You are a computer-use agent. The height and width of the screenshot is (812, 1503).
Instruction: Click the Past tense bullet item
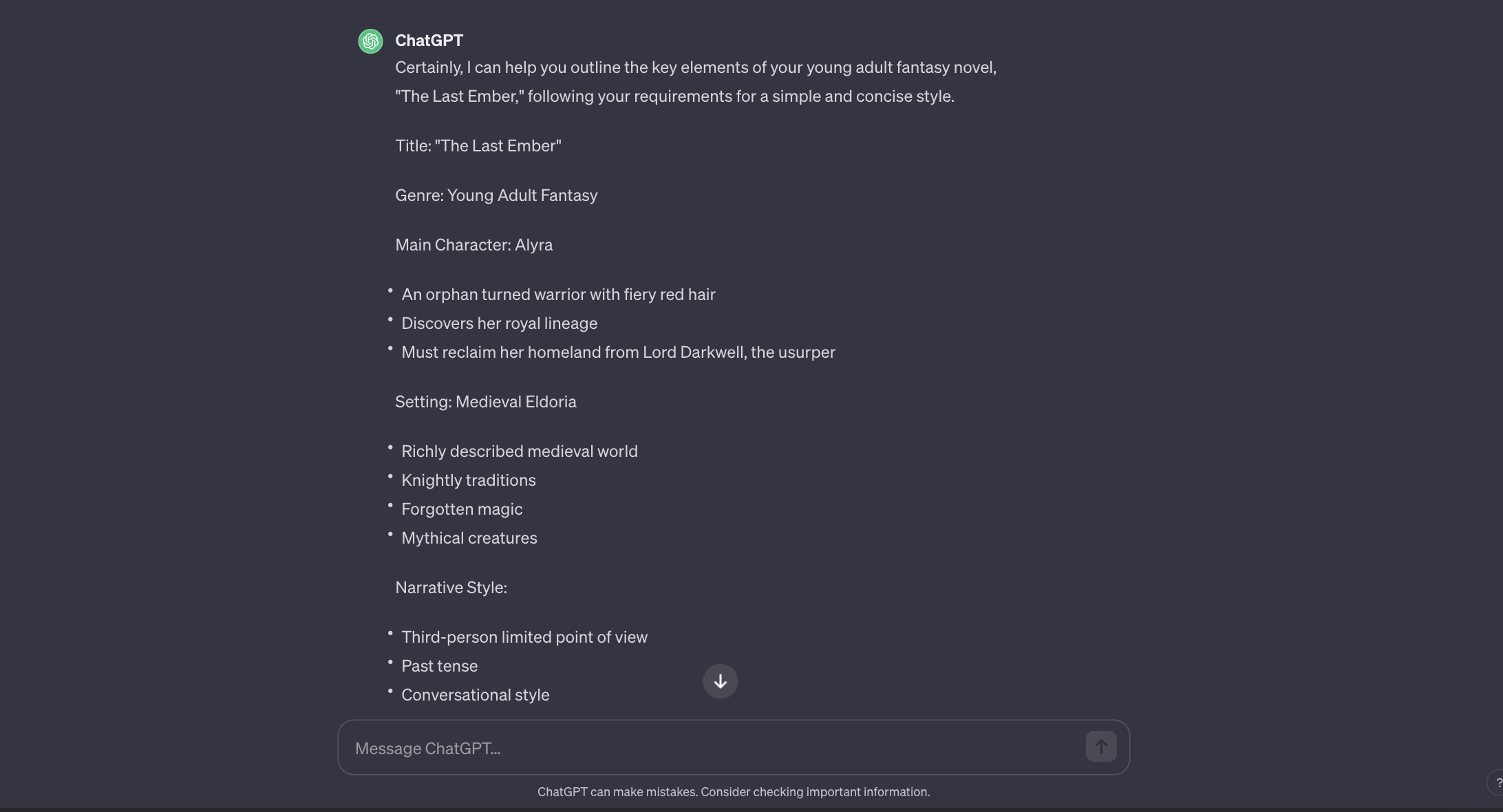coord(439,665)
